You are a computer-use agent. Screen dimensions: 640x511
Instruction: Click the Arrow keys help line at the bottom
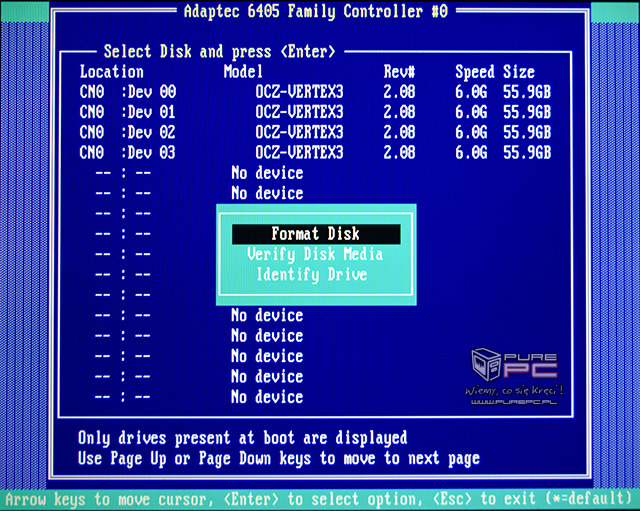coord(318,499)
